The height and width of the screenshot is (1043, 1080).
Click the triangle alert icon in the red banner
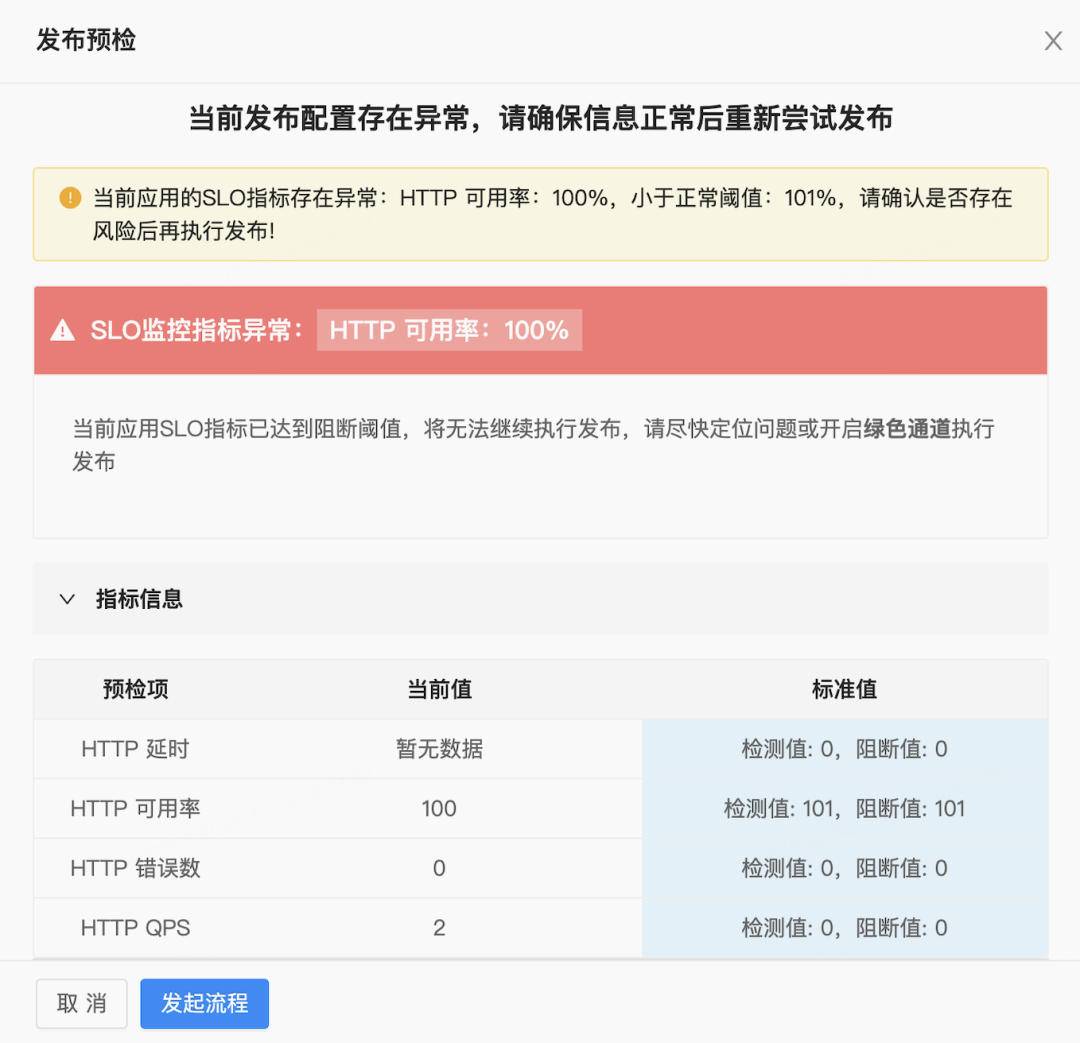point(63,330)
